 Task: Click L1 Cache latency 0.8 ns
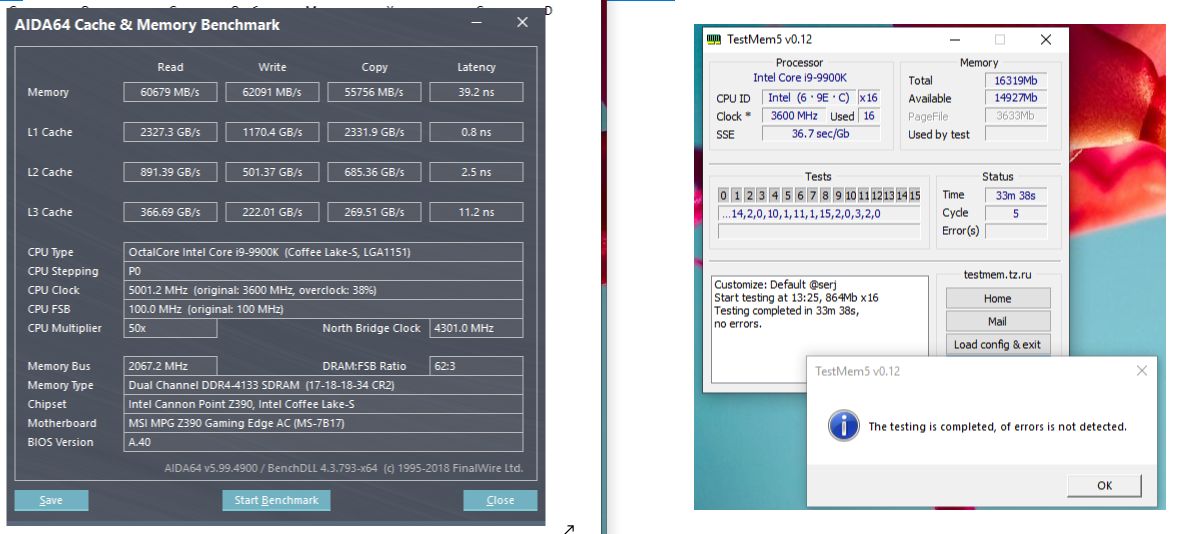point(476,132)
